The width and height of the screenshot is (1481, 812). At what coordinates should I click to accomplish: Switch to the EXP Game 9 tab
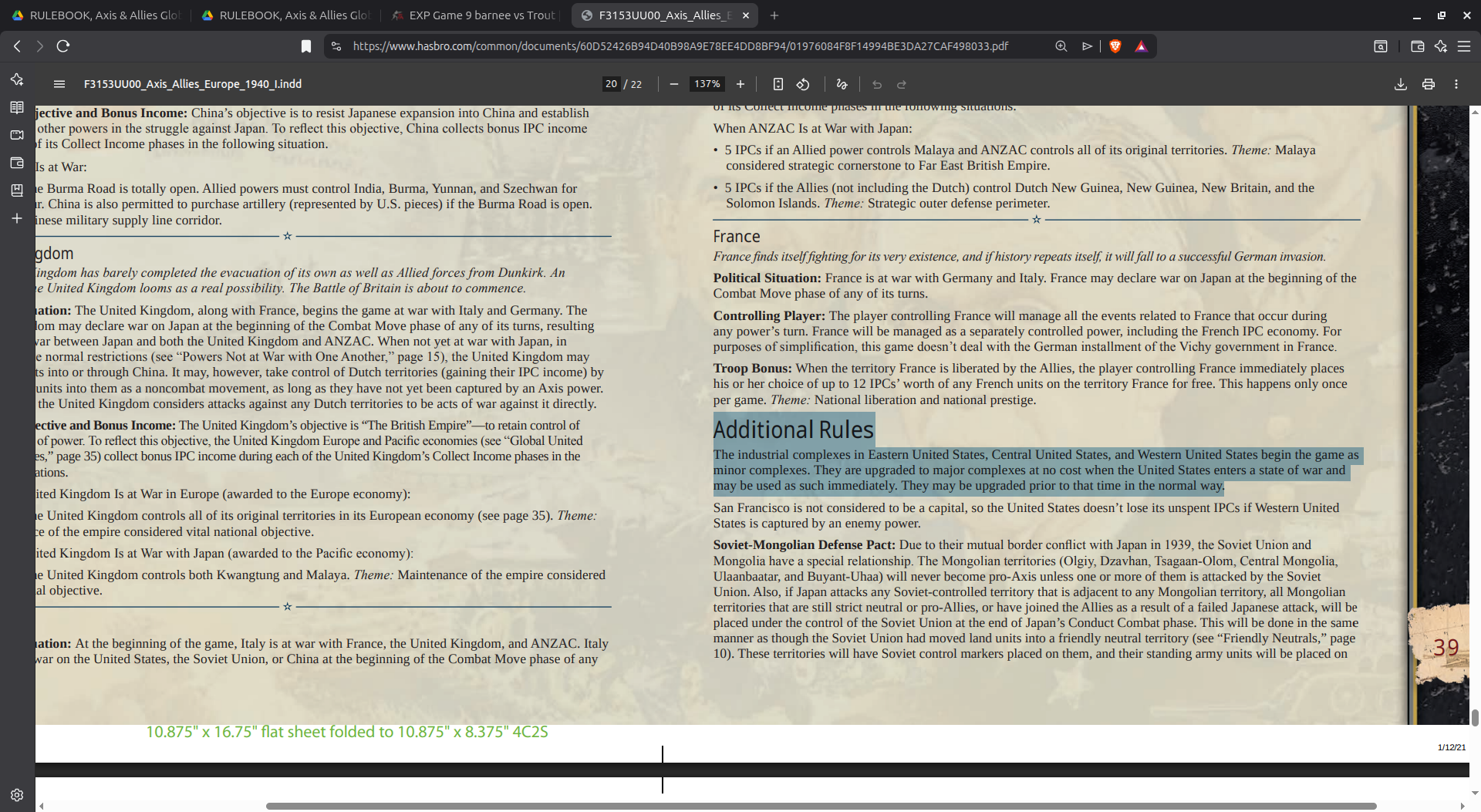tap(474, 15)
